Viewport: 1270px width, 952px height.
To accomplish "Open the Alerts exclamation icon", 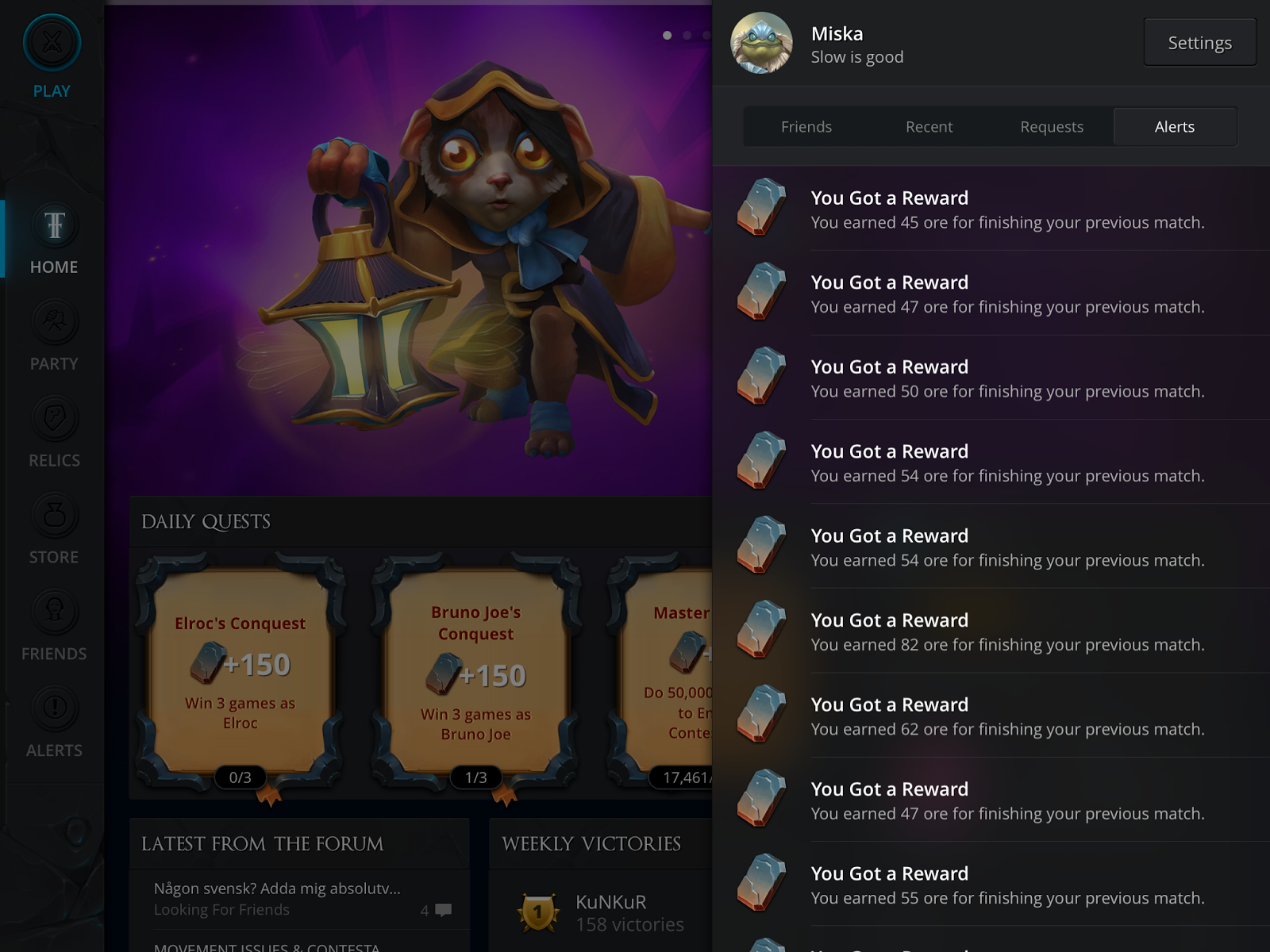I will (x=54, y=708).
